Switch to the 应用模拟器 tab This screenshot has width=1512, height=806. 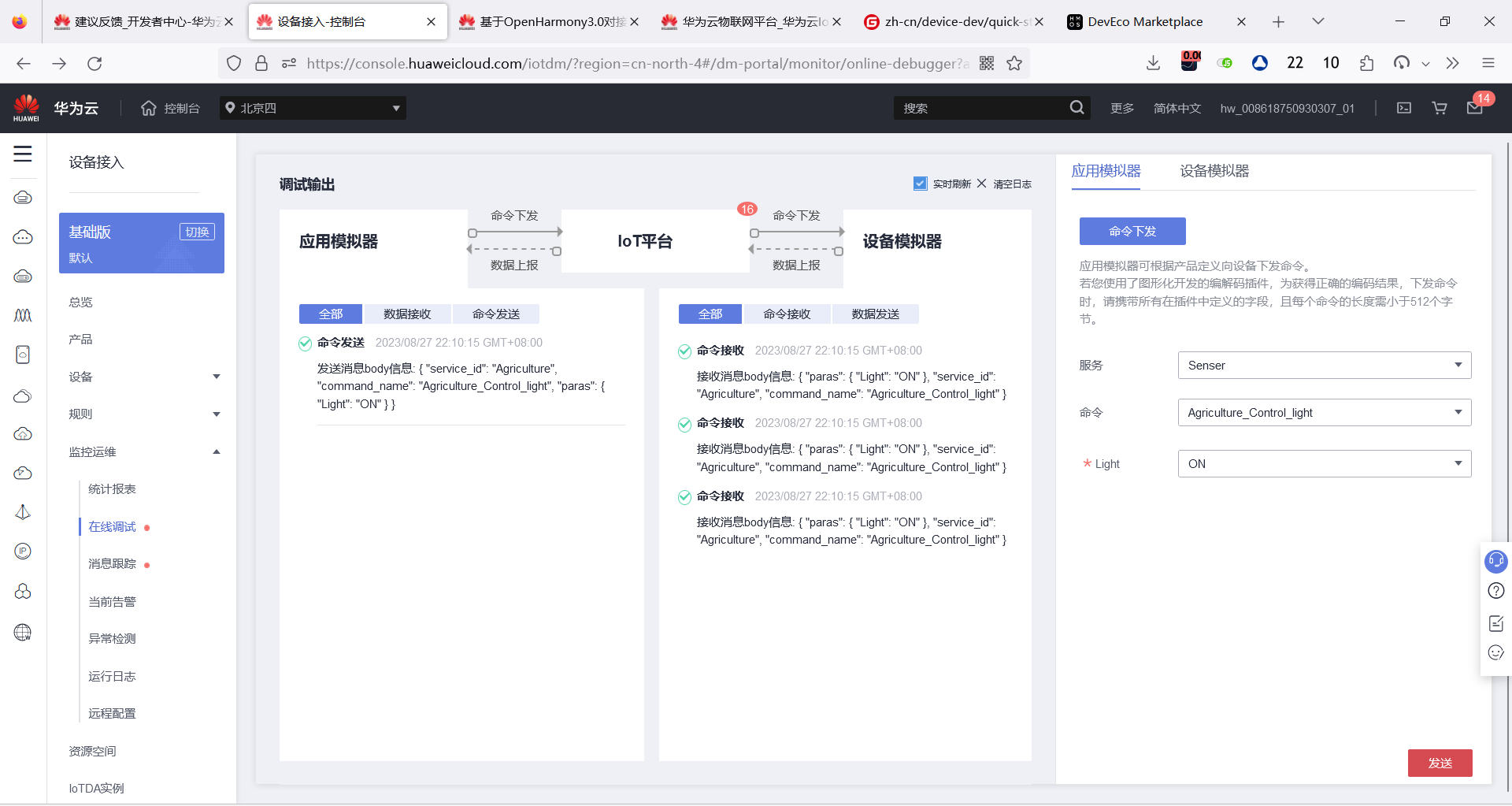pos(1106,171)
